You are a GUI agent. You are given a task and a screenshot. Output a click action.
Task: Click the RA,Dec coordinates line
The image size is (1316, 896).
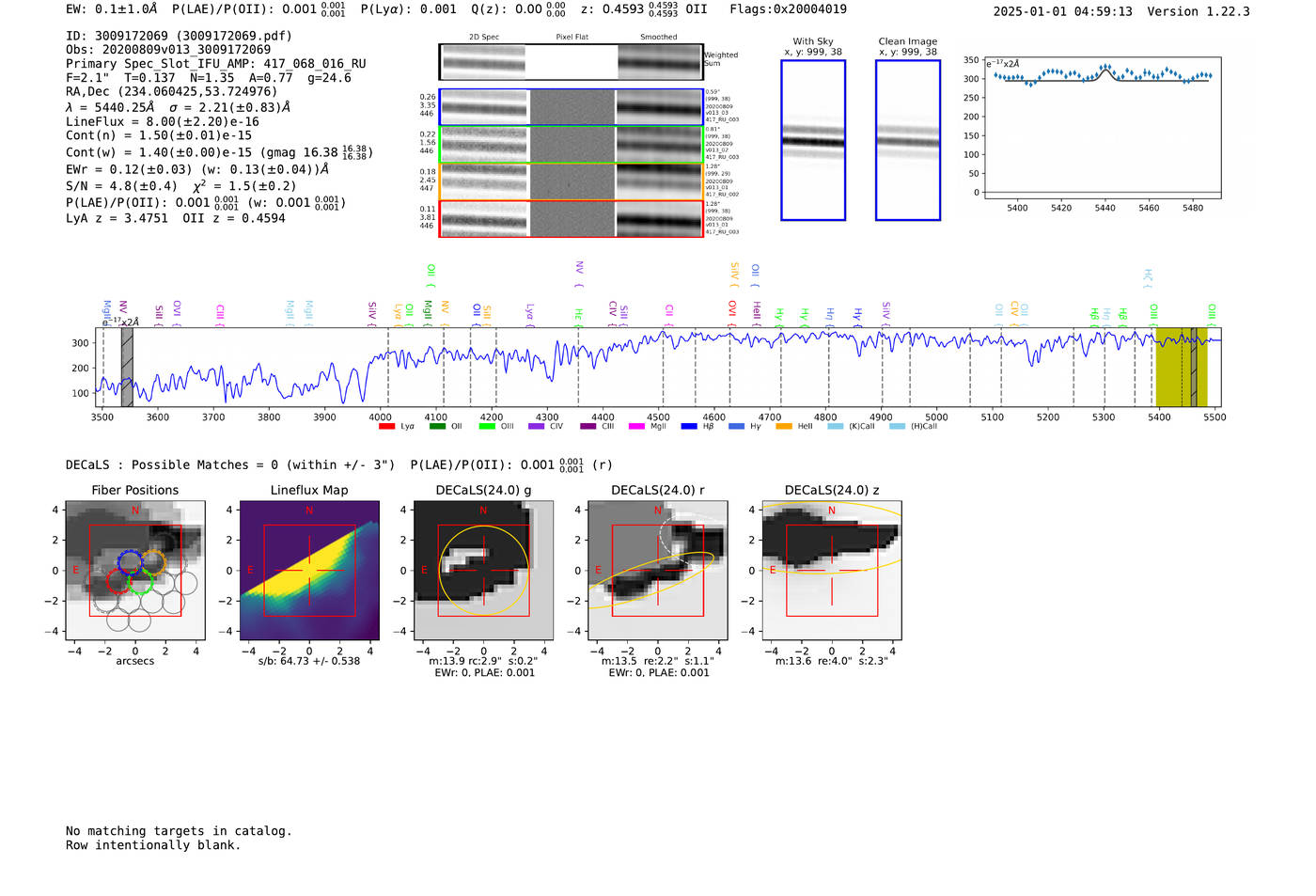[x=172, y=92]
